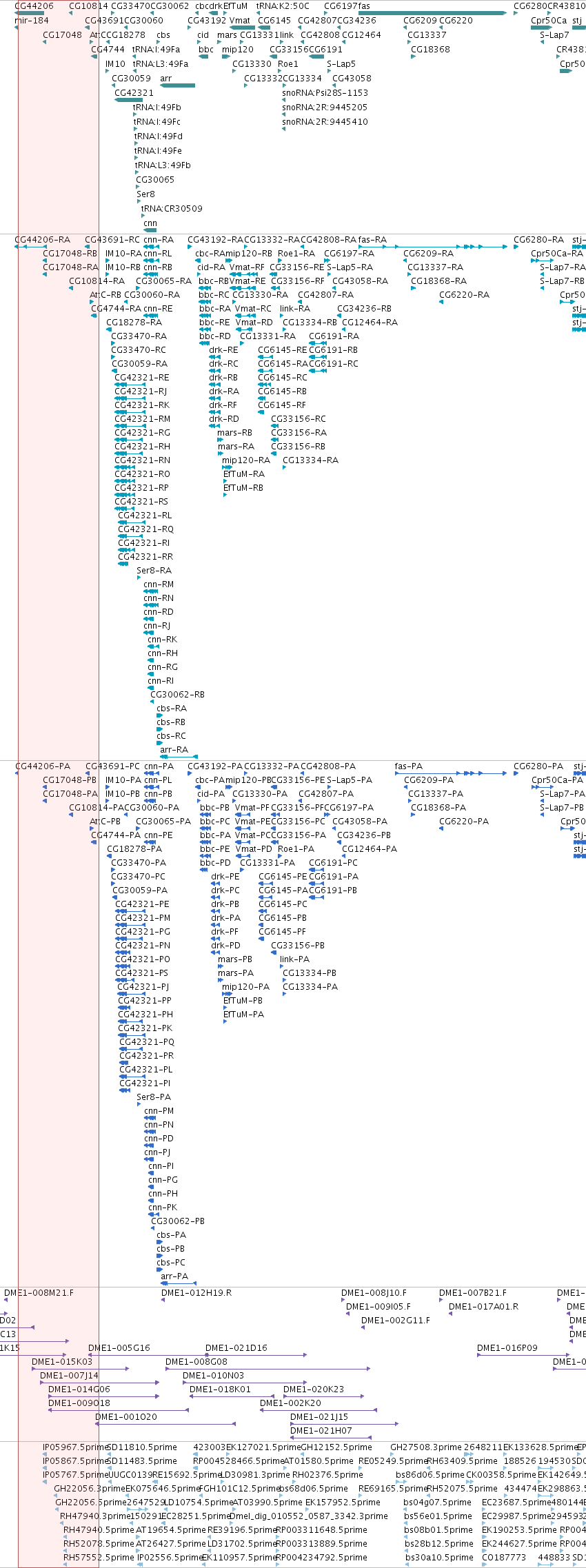586x1568 pixels.
Task: Select the EfTuM-PA protein label
Action: (243, 1015)
